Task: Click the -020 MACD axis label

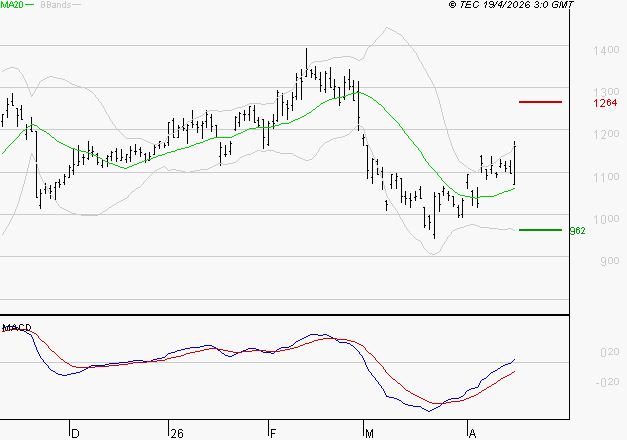Action: click(x=607, y=382)
